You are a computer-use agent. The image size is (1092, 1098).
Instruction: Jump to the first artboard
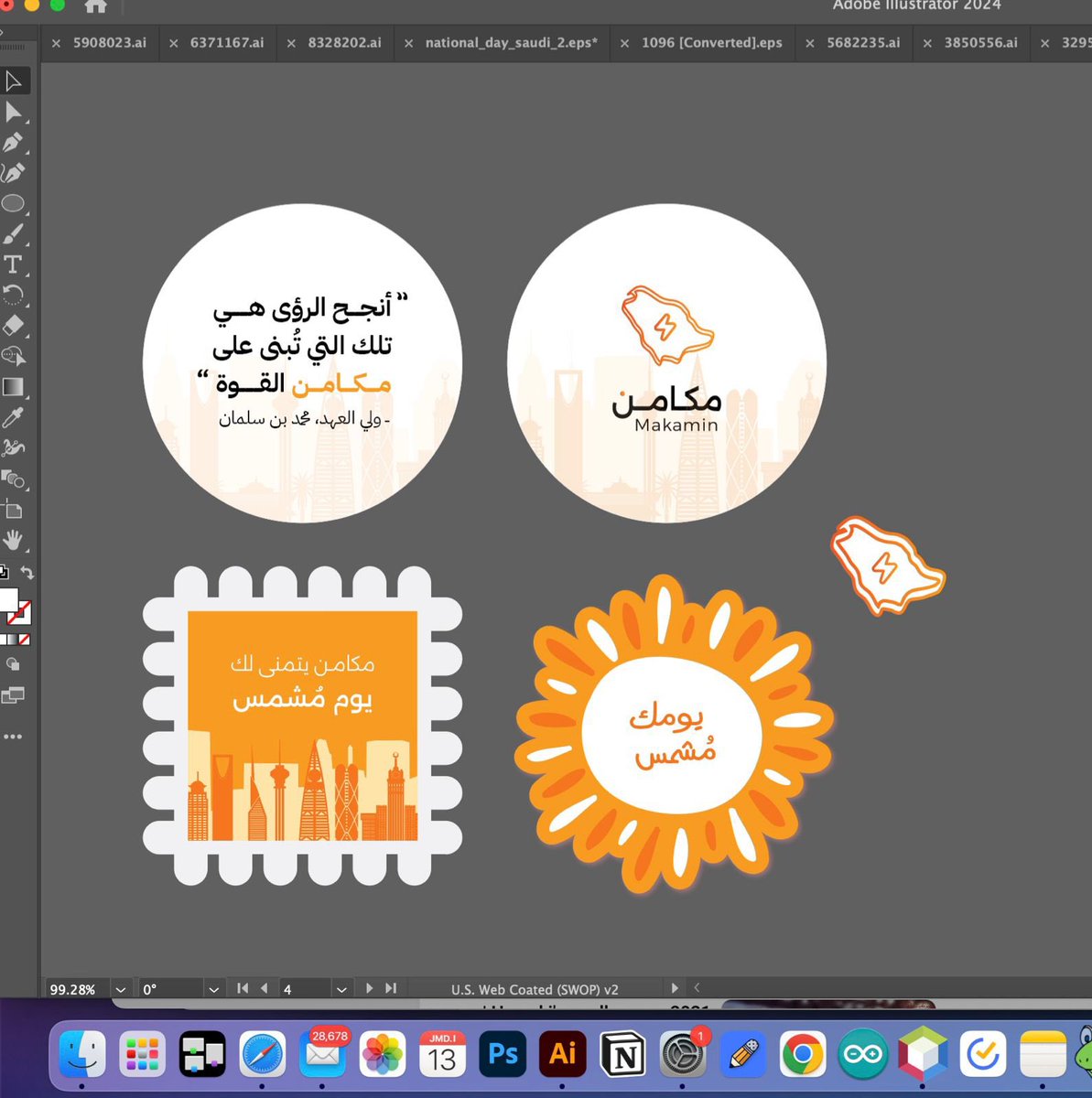[x=243, y=988]
